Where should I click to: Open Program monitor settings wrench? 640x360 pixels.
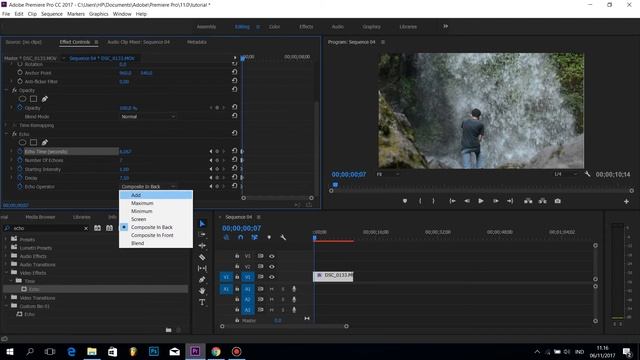587,174
